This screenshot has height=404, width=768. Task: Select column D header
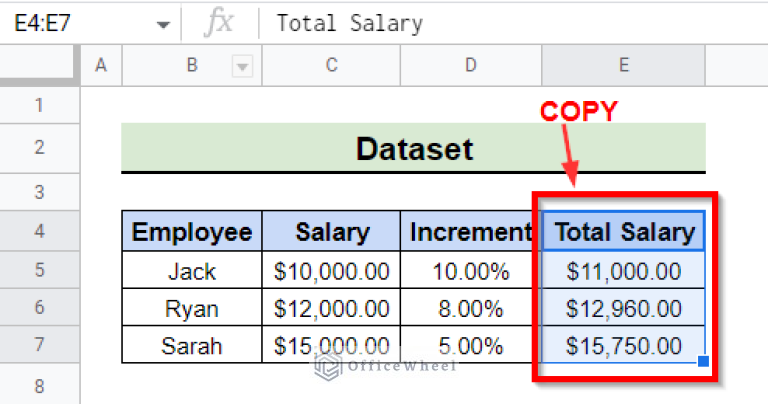click(x=471, y=65)
